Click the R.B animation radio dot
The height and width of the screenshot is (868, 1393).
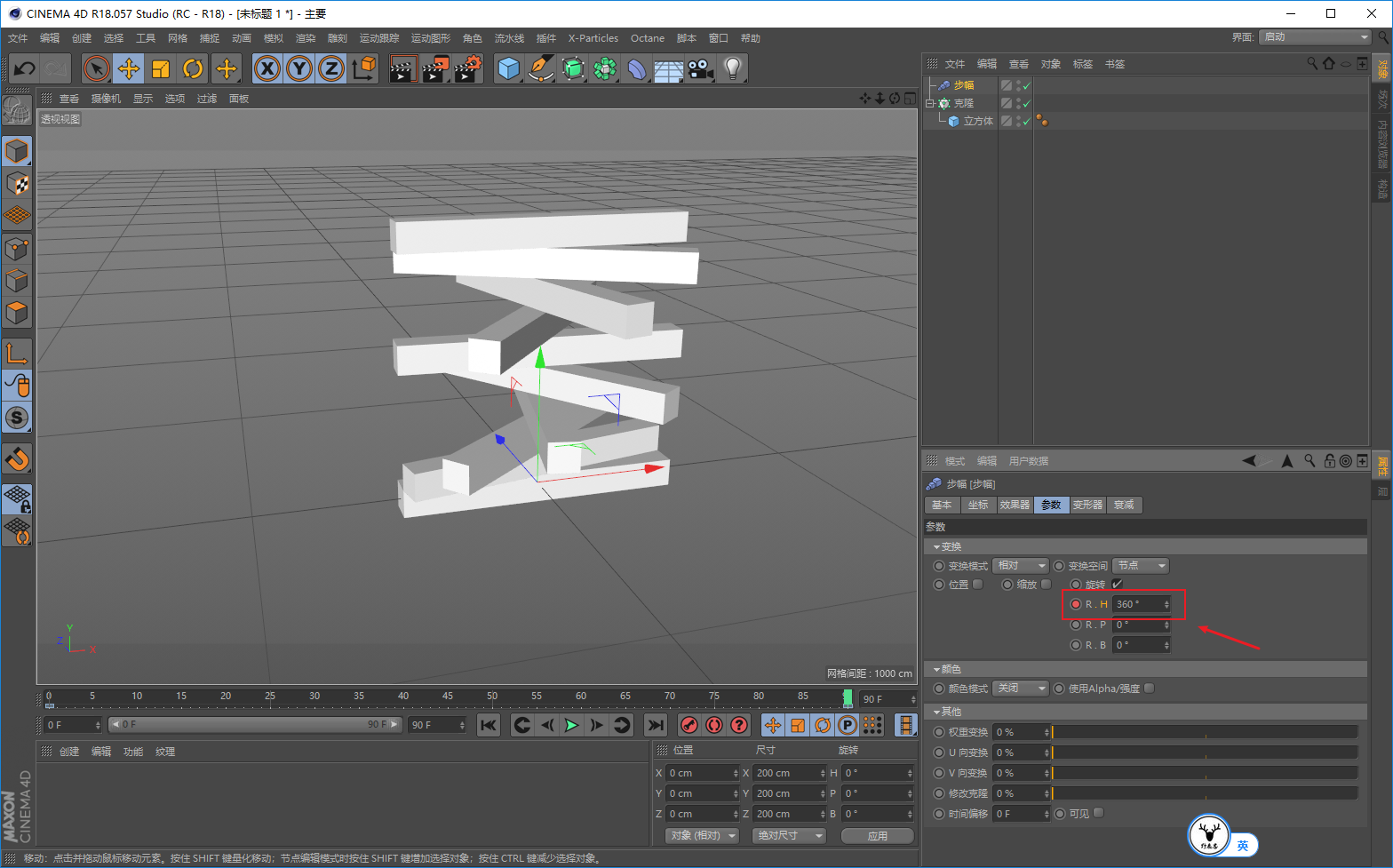tap(1076, 645)
